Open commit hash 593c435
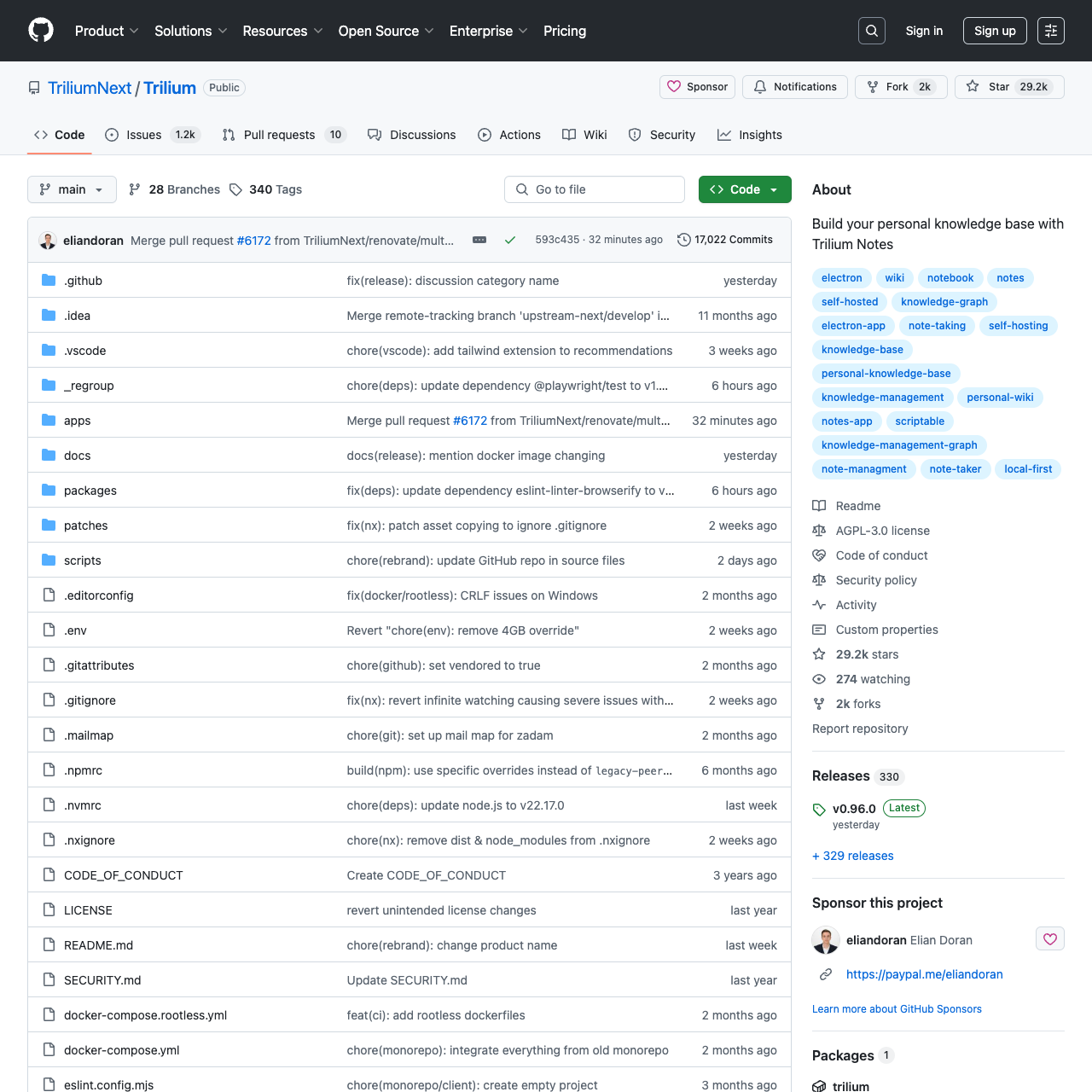This screenshot has width=1092, height=1092. [557, 240]
